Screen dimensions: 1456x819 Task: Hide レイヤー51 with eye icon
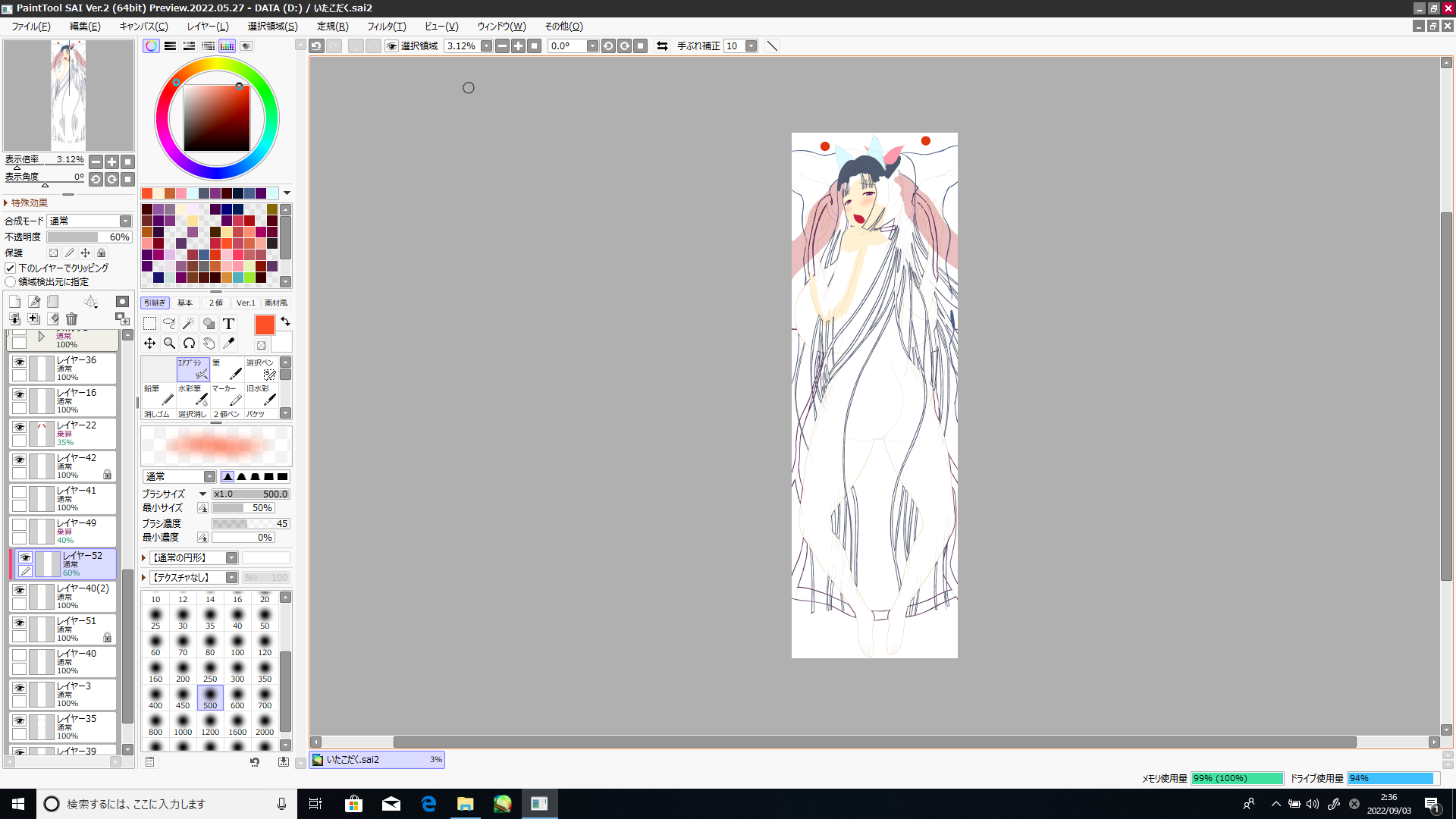click(x=19, y=623)
